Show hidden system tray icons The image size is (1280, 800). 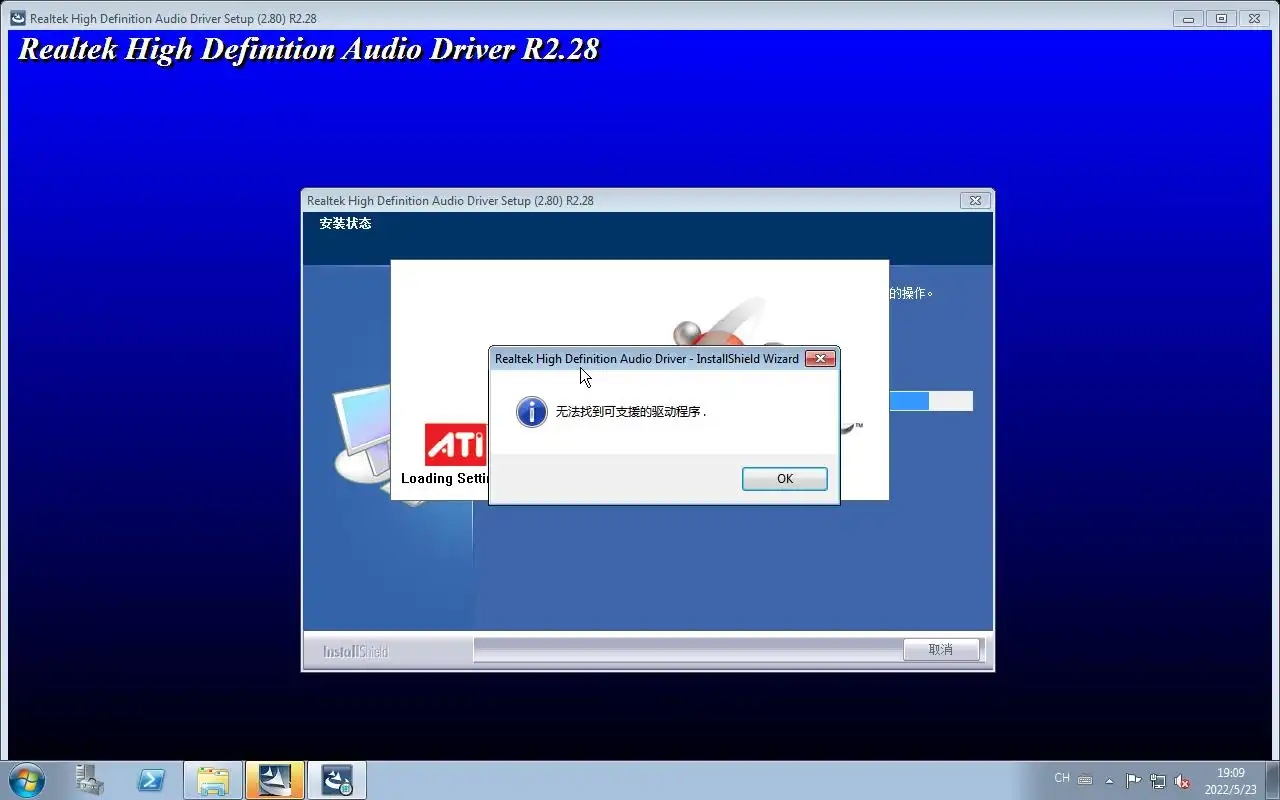point(1109,781)
